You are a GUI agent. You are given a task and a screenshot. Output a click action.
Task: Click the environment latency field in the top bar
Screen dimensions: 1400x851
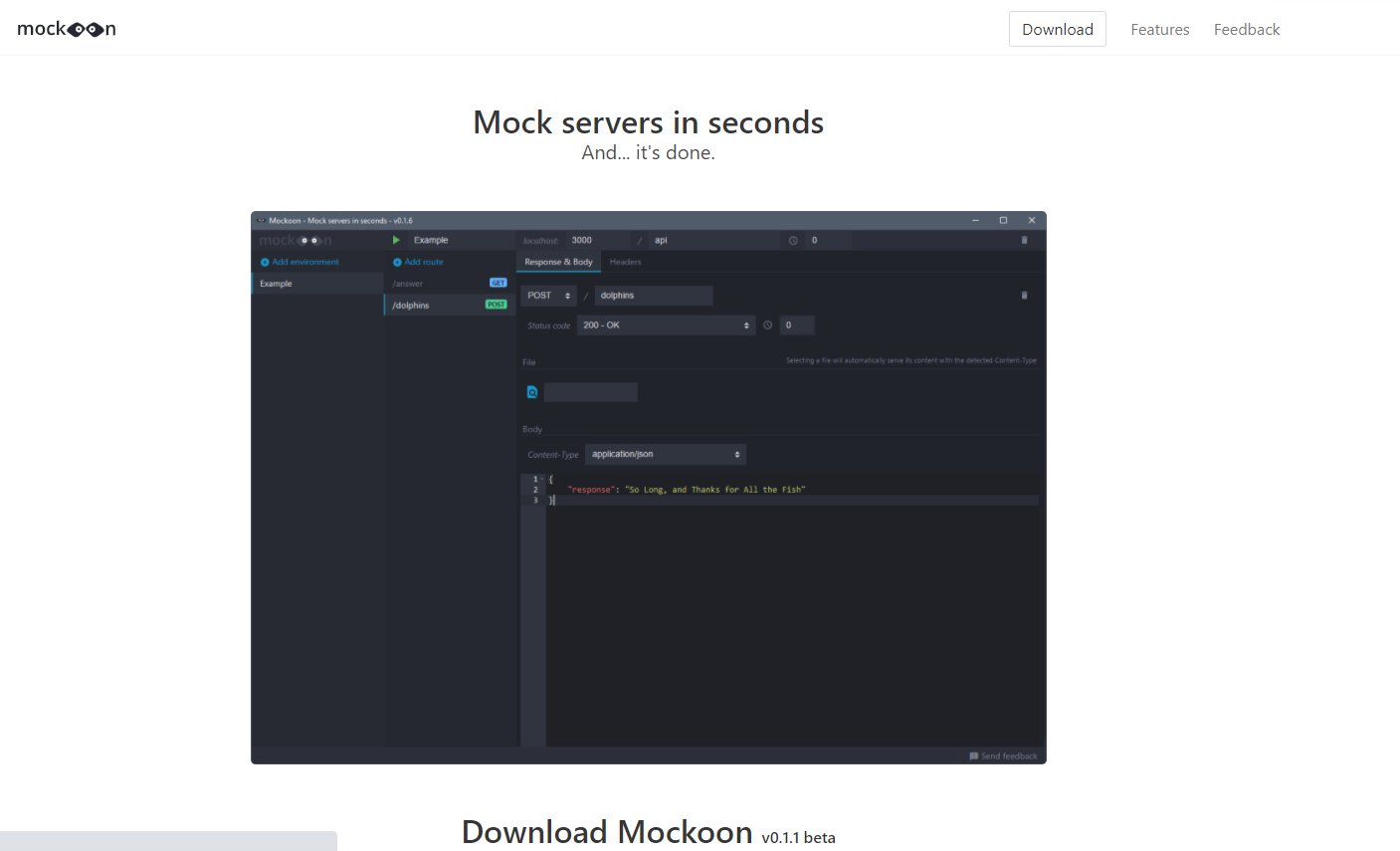pyautogui.click(x=828, y=240)
